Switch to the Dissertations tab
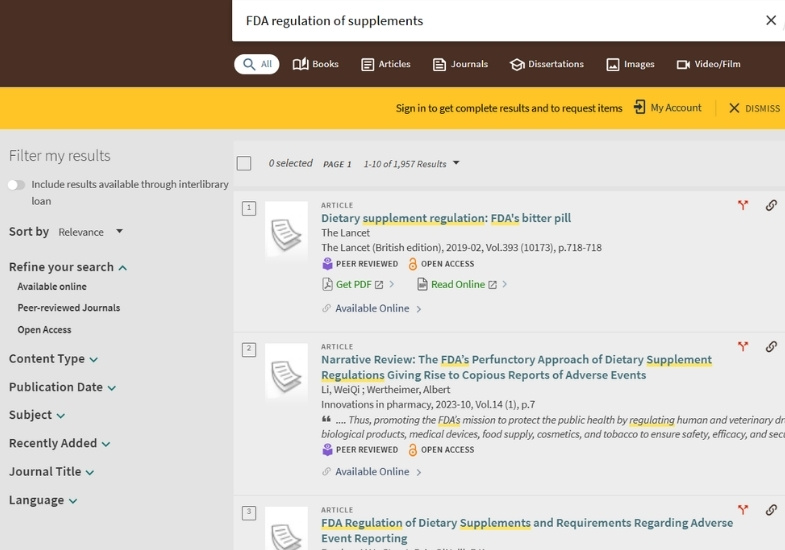The image size is (785, 550). (x=547, y=64)
